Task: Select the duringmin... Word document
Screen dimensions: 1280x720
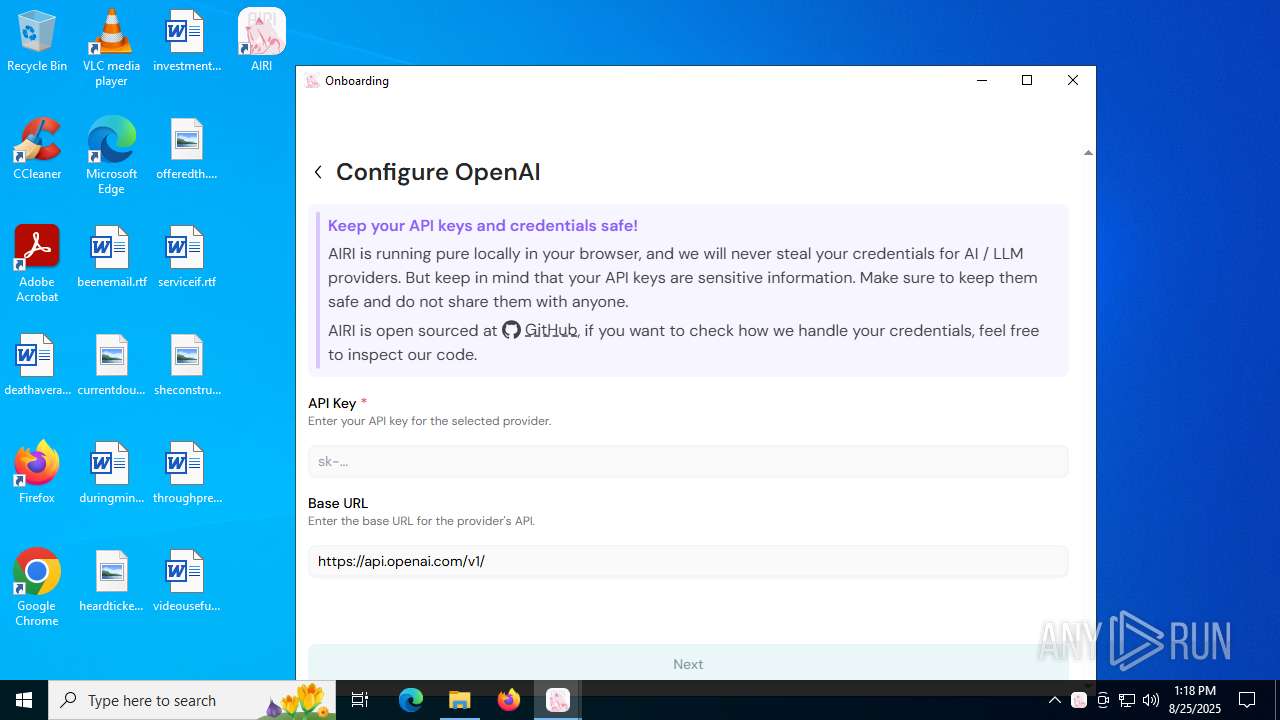Action: coord(111,472)
